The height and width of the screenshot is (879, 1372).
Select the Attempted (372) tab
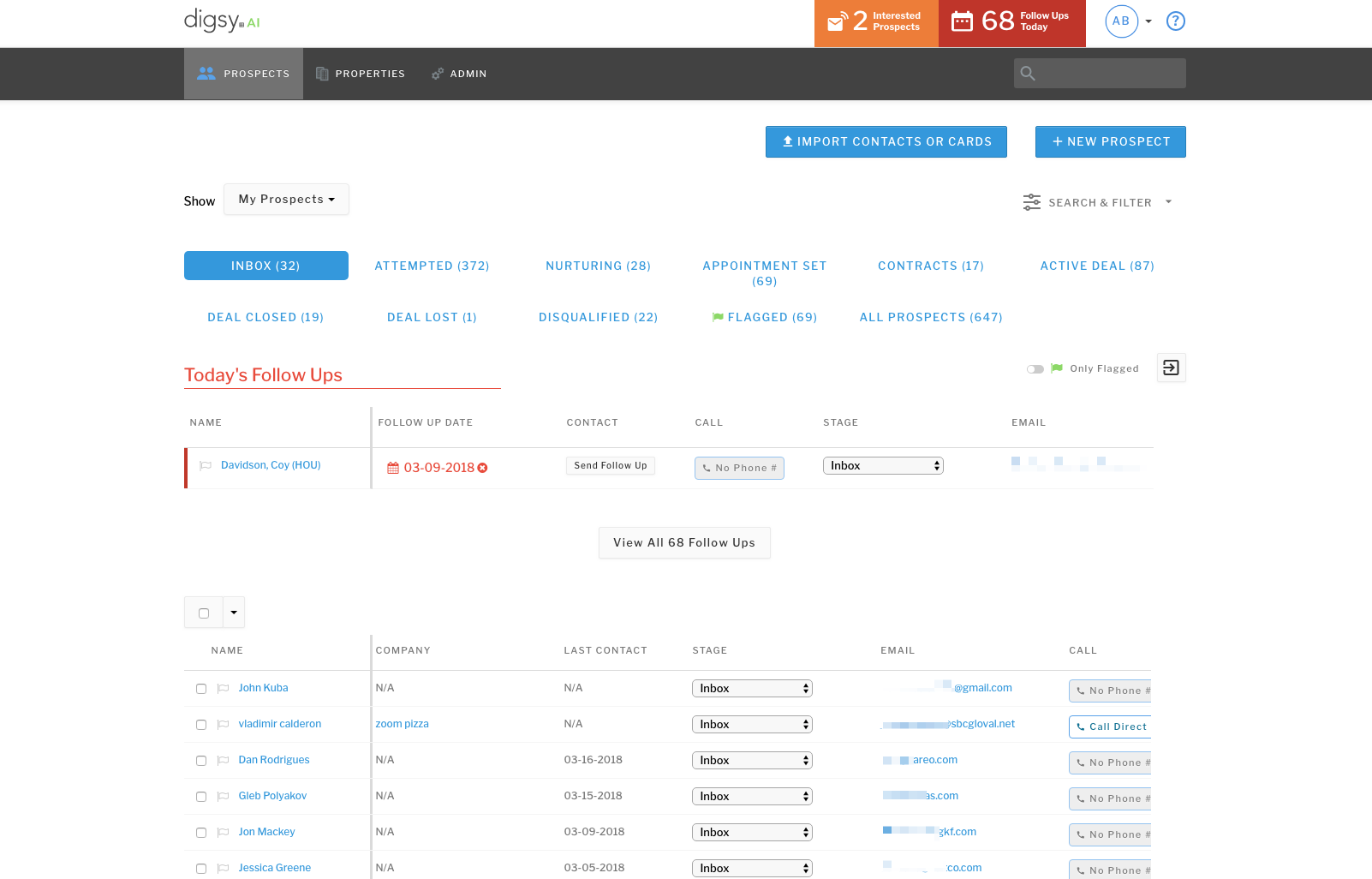432,266
